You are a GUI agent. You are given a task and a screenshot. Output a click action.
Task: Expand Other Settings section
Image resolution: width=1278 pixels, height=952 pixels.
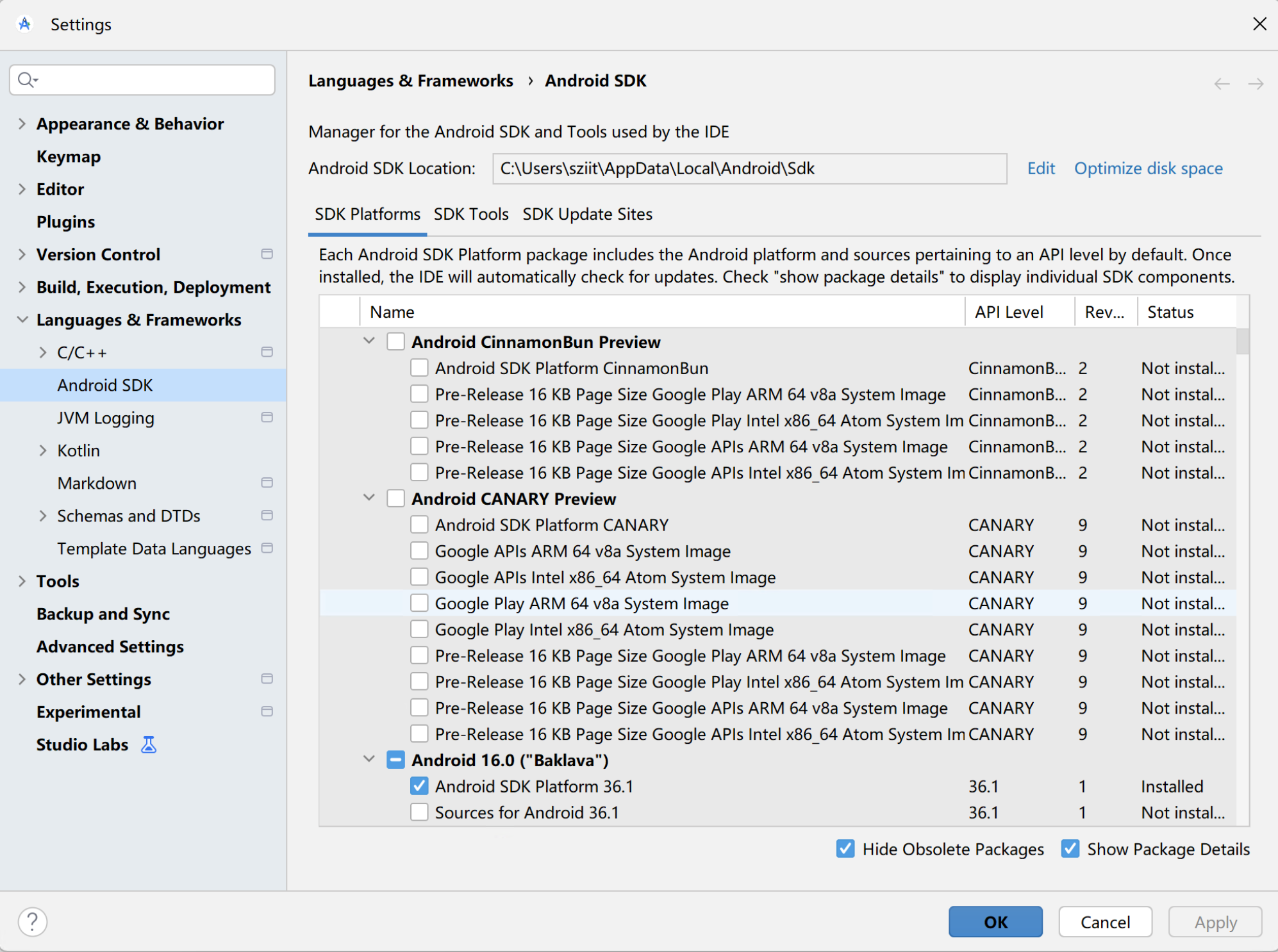point(22,679)
